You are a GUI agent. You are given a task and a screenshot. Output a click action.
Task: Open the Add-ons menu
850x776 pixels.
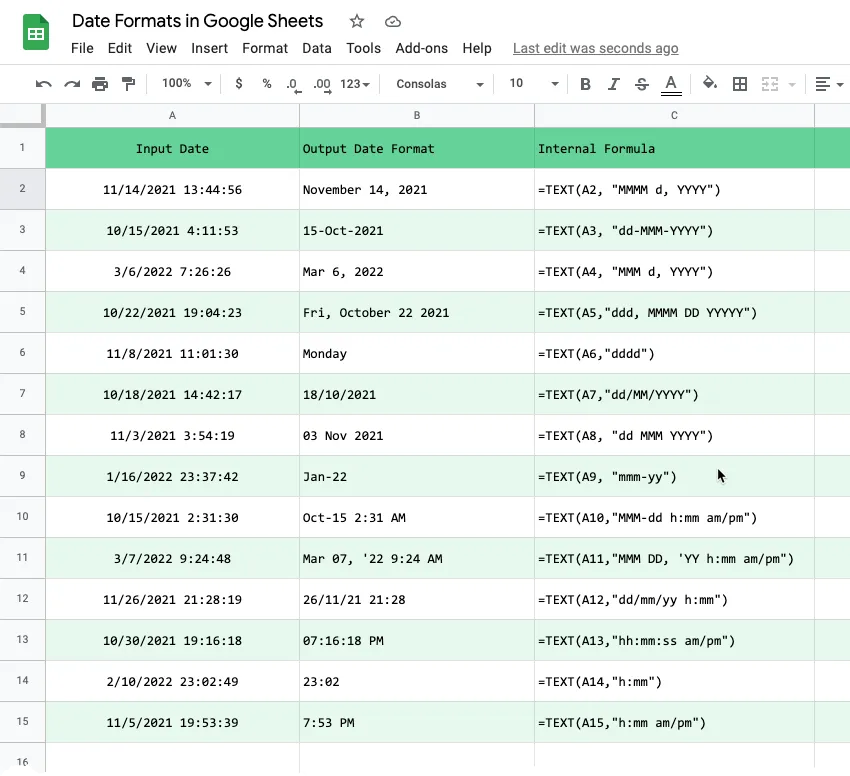(421, 48)
